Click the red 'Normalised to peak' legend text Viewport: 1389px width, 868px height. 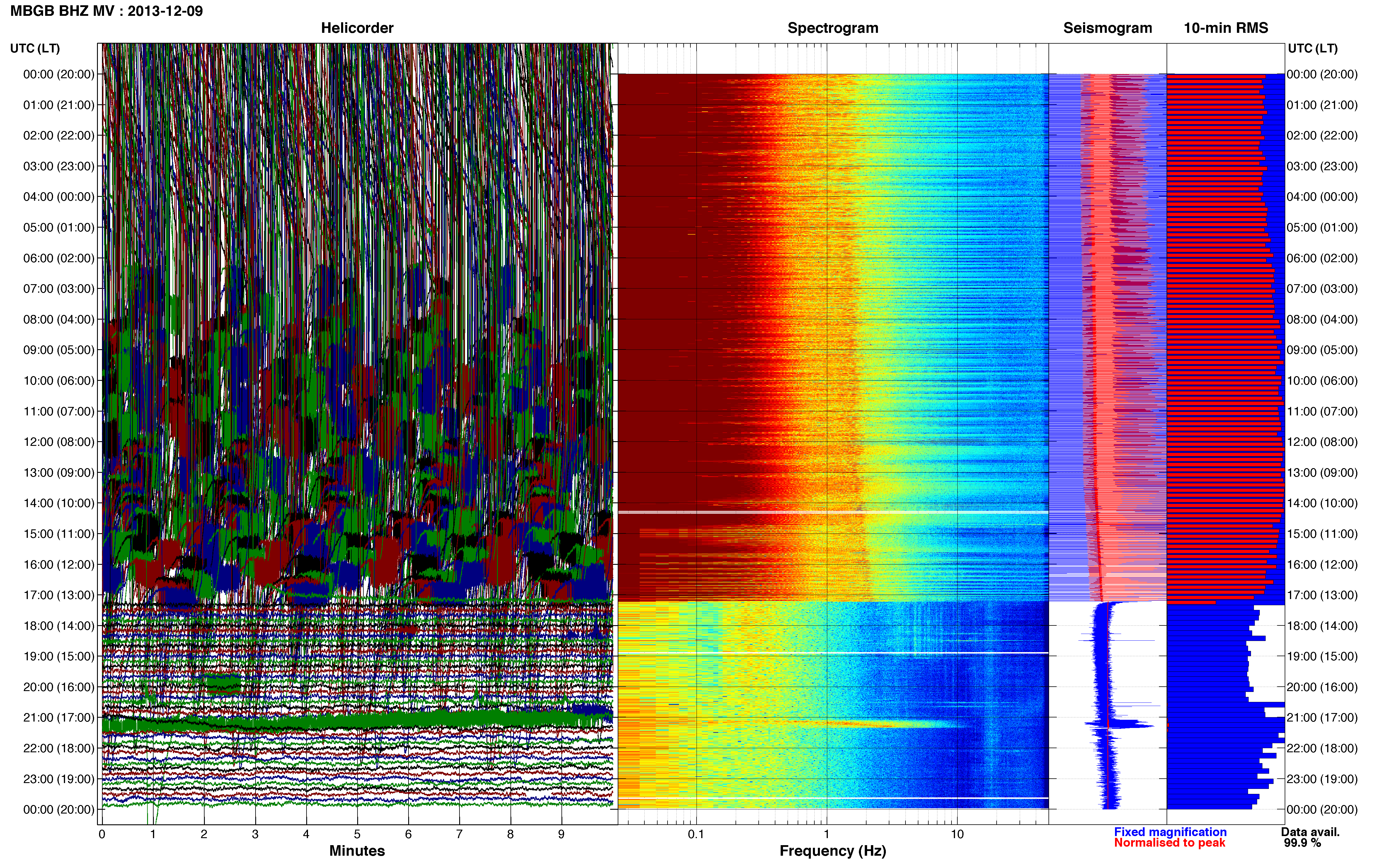click(1170, 843)
